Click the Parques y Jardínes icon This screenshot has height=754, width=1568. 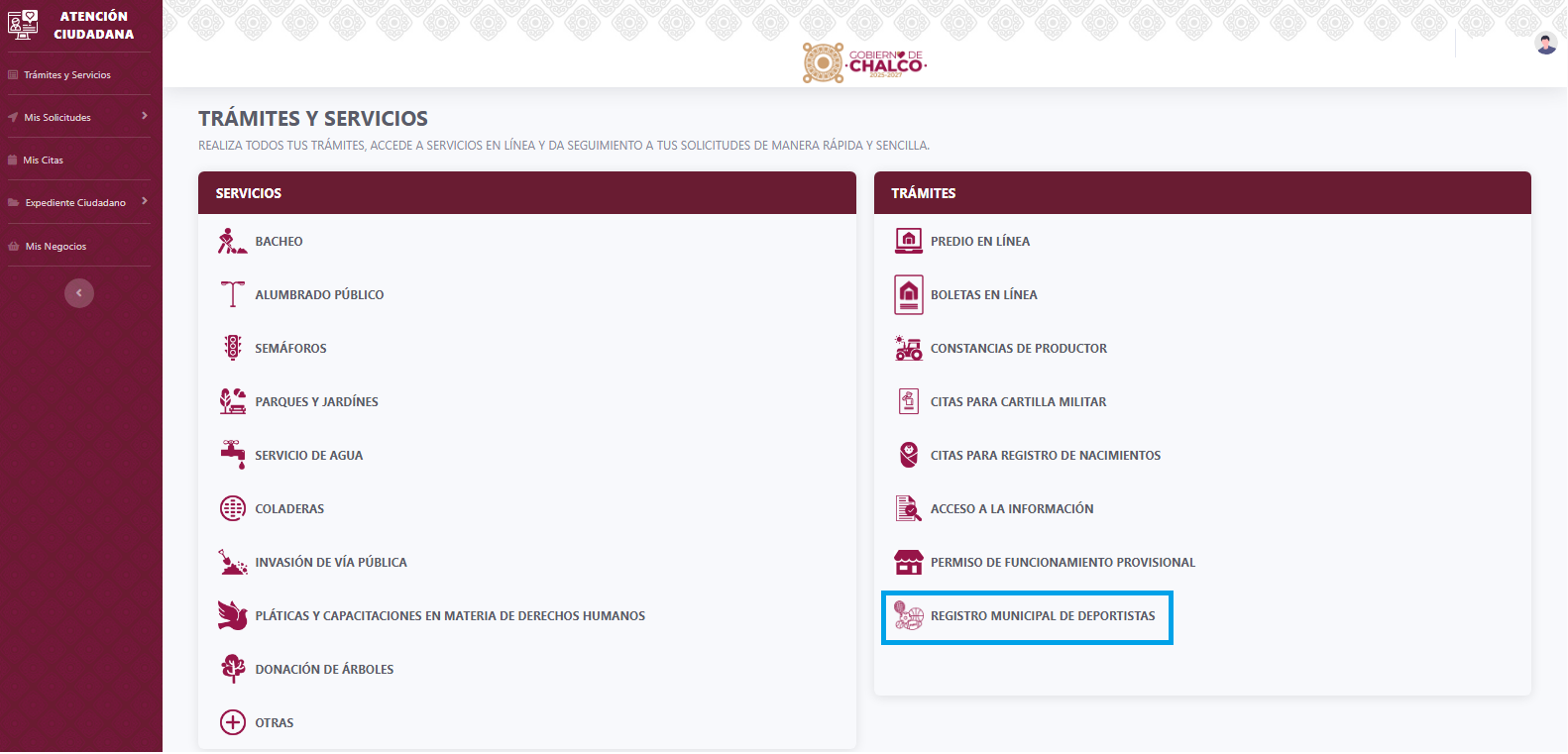click(233, 401)
